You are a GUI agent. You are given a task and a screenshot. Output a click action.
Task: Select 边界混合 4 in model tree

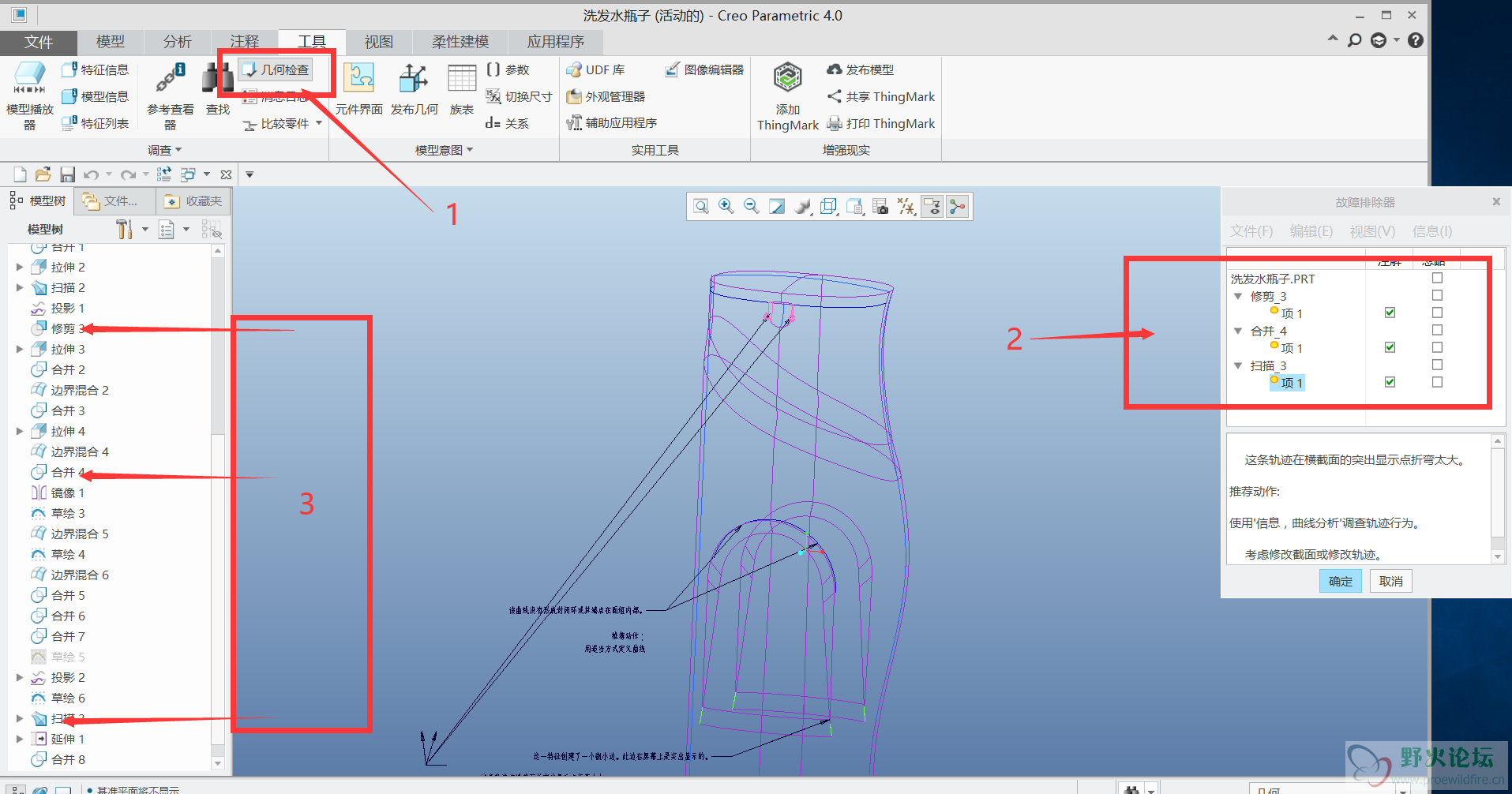(70, 451)
